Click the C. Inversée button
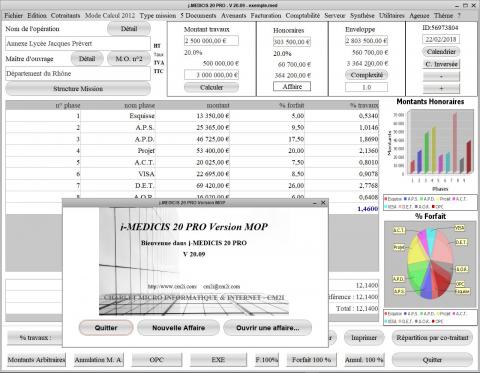 click(x=441, y=64)
